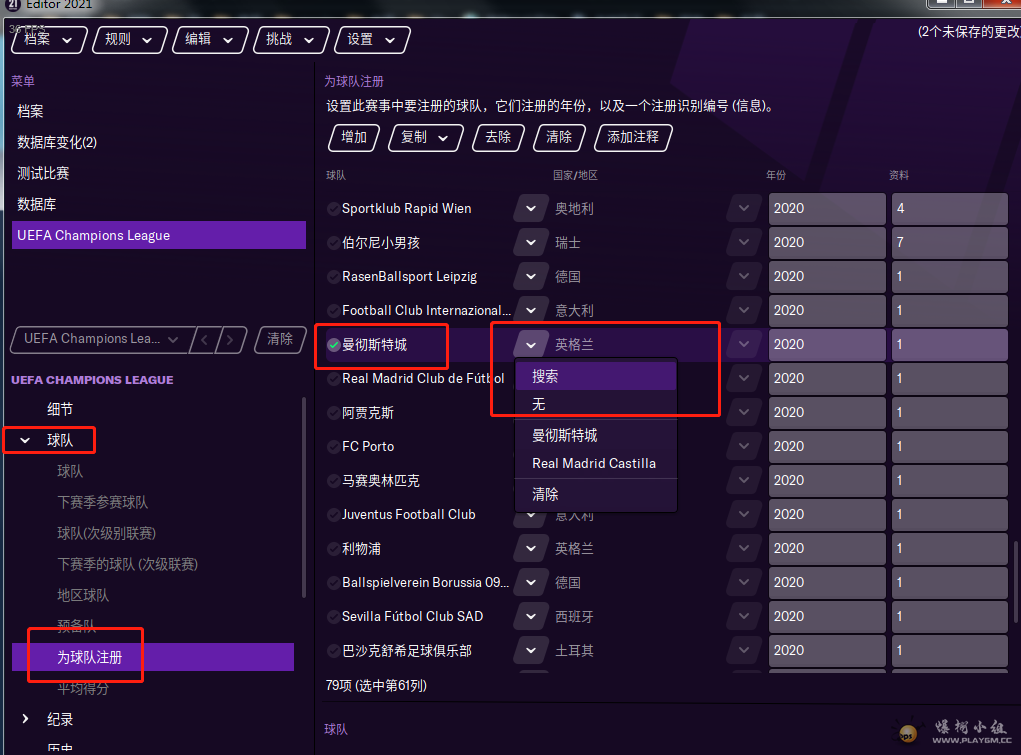Toggle selection circle for Sportklub Rapid Wien
The image size is (1021, 755).
pyautogui.click(x=333, y=208)
